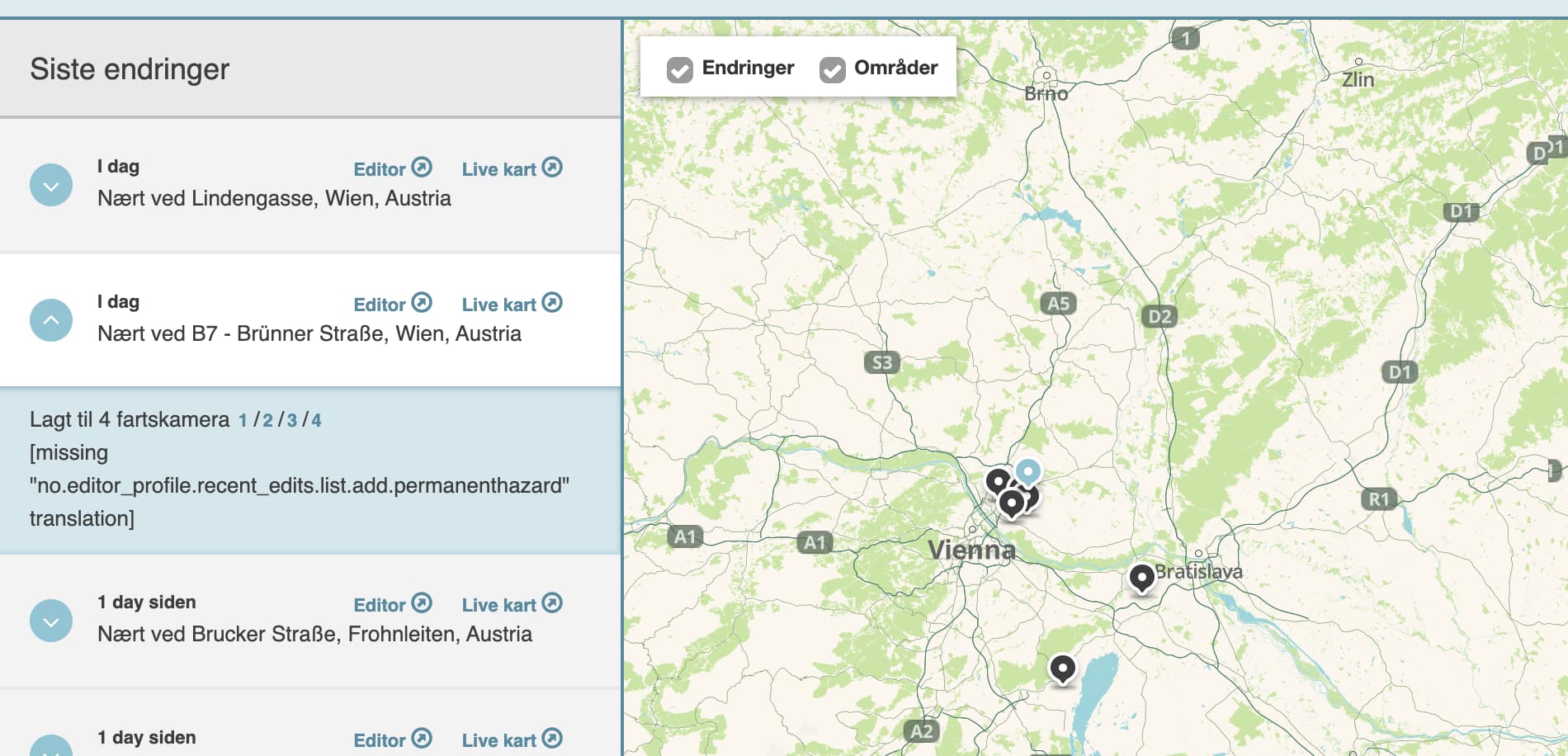Click the black map pin near the lake
This screenshot has height=756, width=1568.
[1062, 667]
